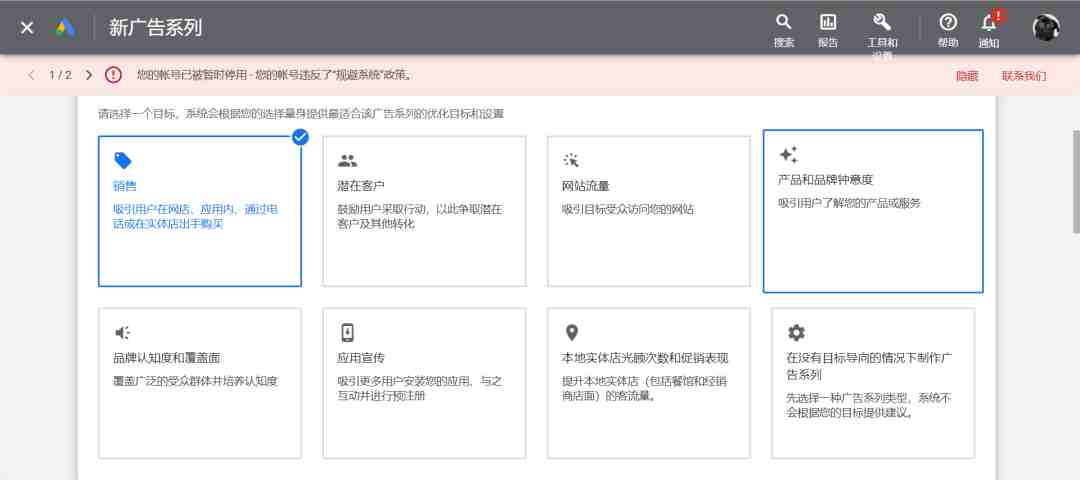This screenshot has height=480, width=1080.
Task: Click the sparkle icon for 产品和品牌钟意度
Action: [x=788, y=154]
